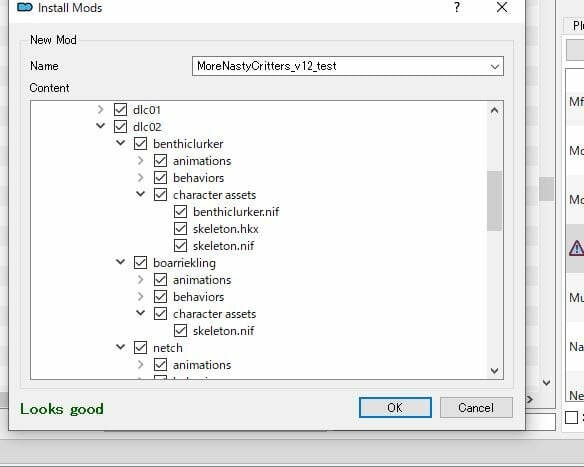Toggle benthiclurker character assets checkbox
Image resolution: width=584 pixels, height=467 pixels.
[161, 195]
